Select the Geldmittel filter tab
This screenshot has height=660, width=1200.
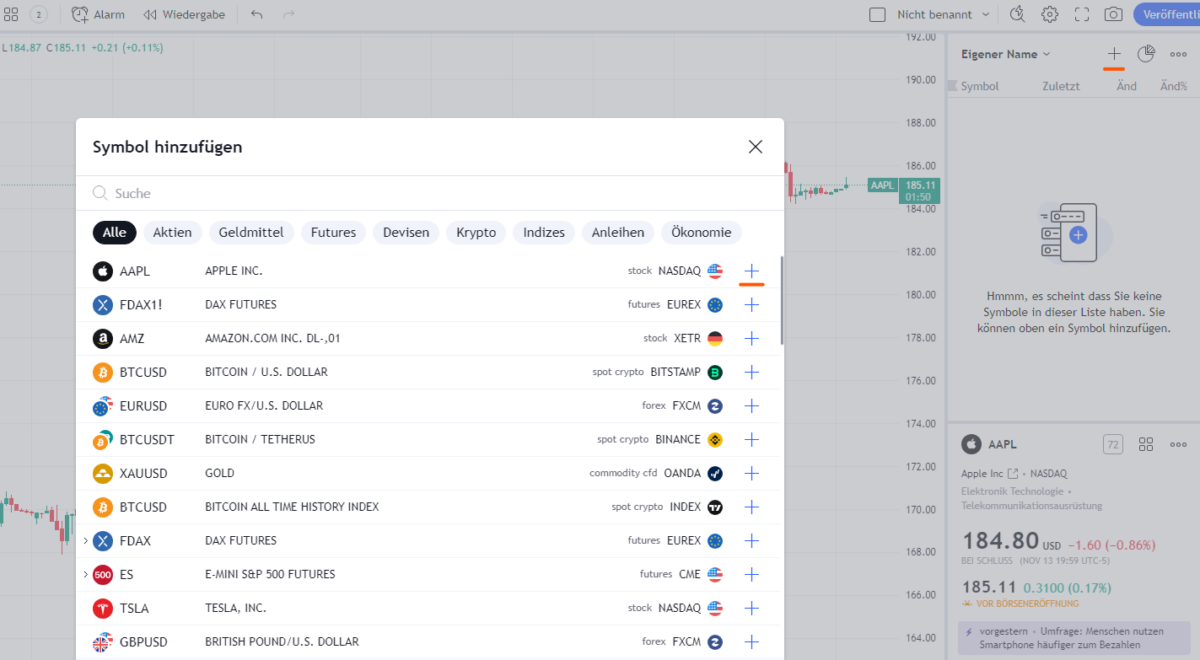tap(251, 232)
